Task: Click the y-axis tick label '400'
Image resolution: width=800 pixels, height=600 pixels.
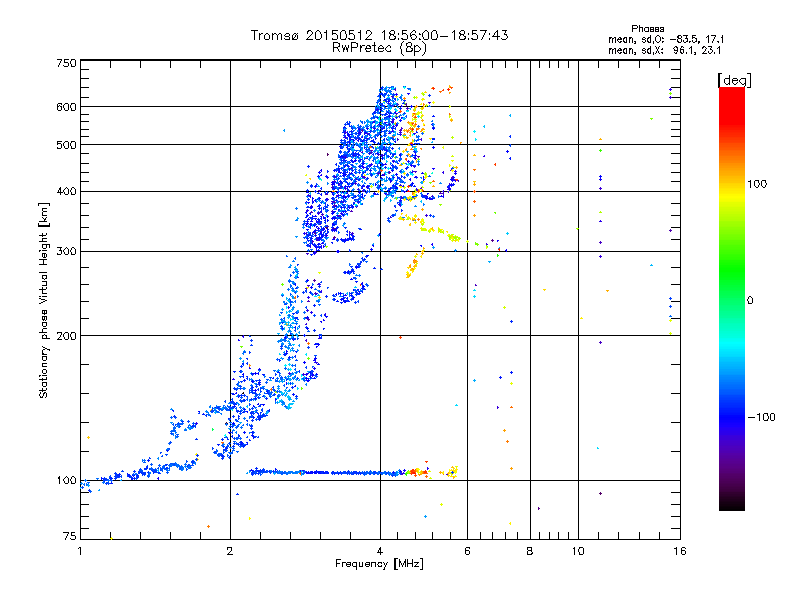Action: [x=66, y=191]
